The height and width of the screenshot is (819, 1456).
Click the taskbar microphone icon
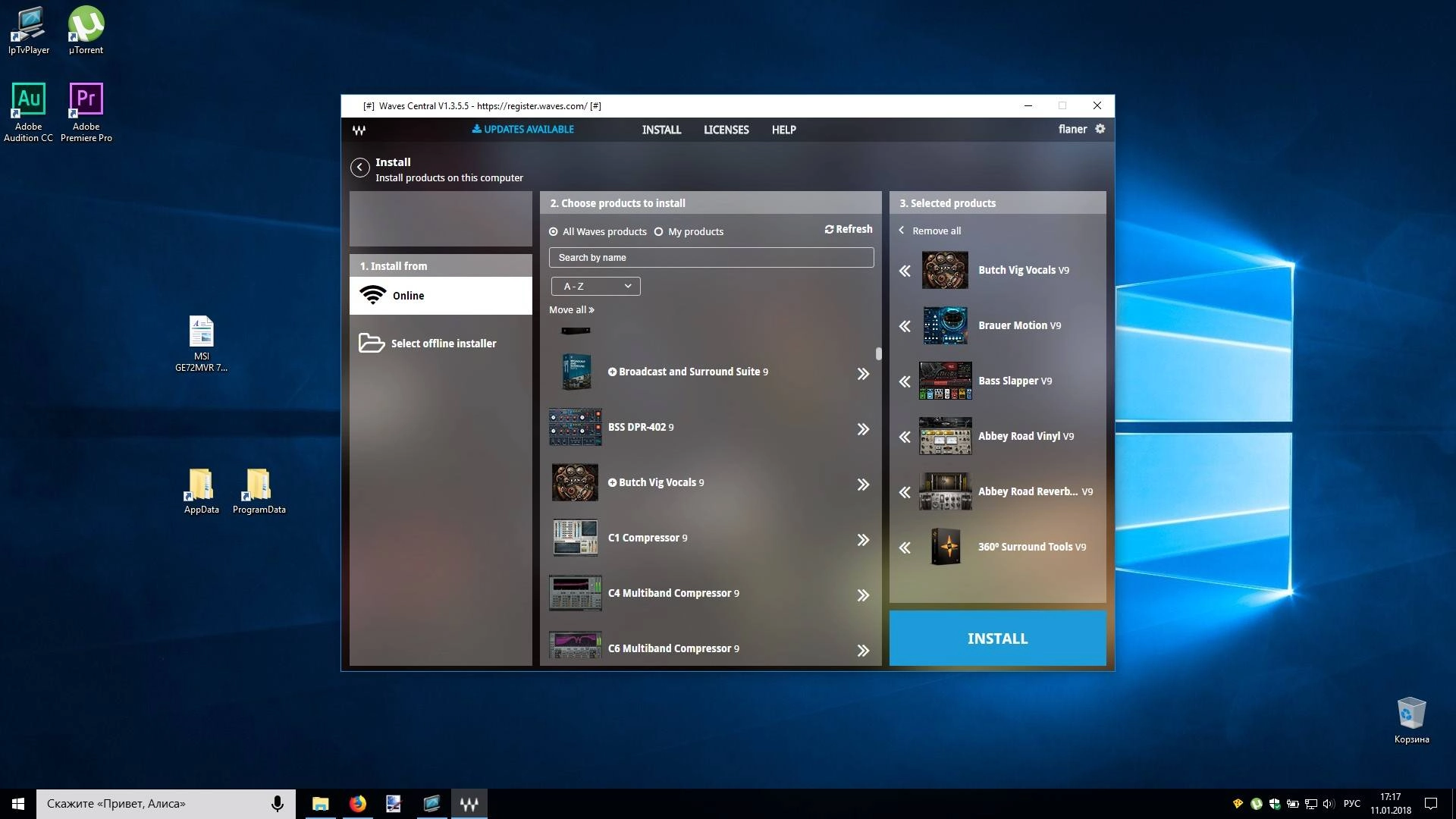point(278,804)
